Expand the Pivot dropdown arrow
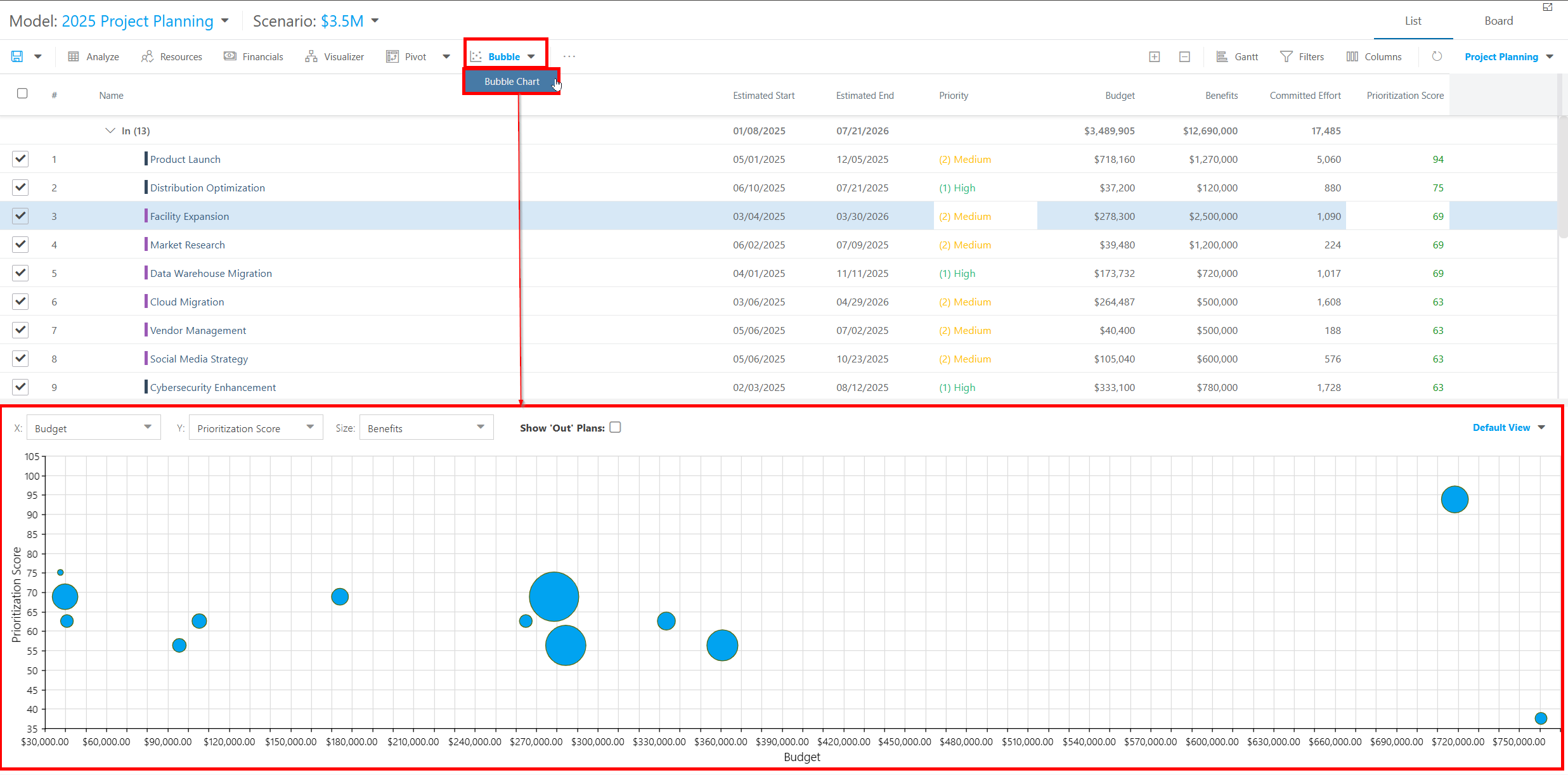The height and width of the screenshot is (775, 1568). click(x=446, y=56)
